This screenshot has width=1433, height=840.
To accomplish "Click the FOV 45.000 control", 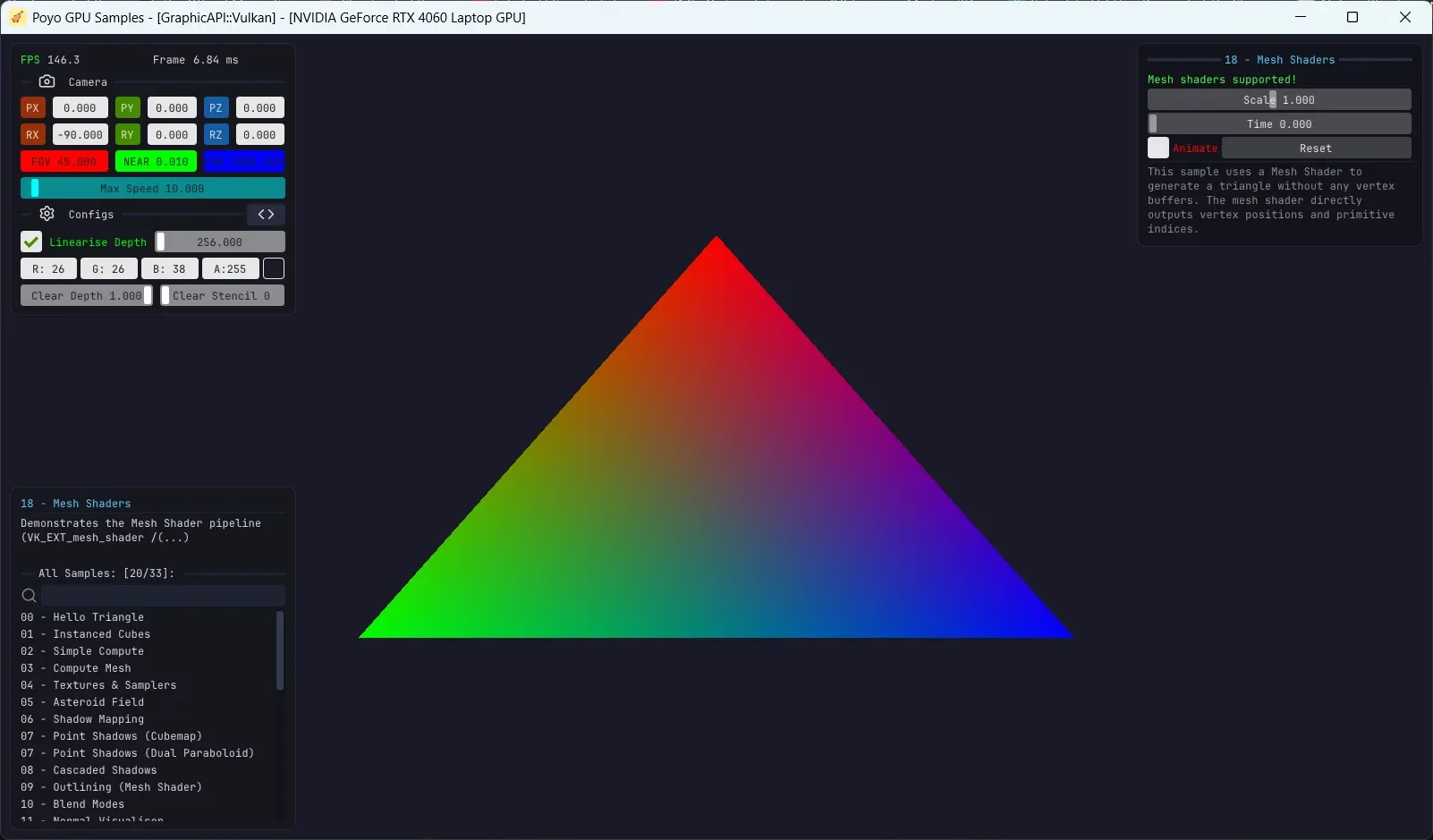I will click(63, 161).
